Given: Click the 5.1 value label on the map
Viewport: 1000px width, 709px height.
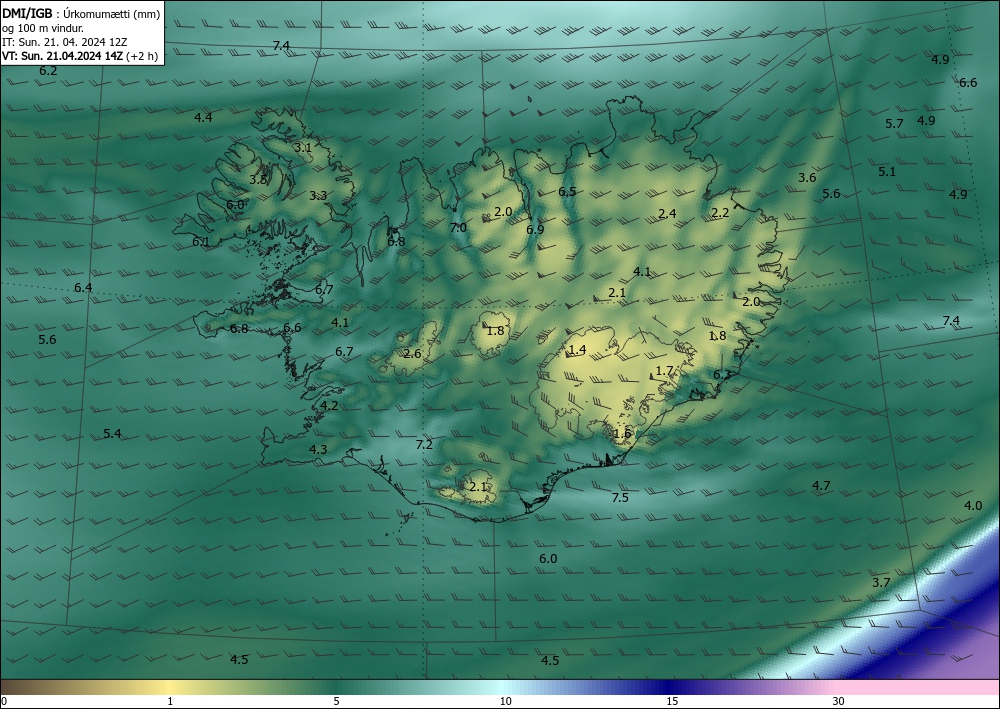Looking at the screenshot, I should (x=887, y=172).
